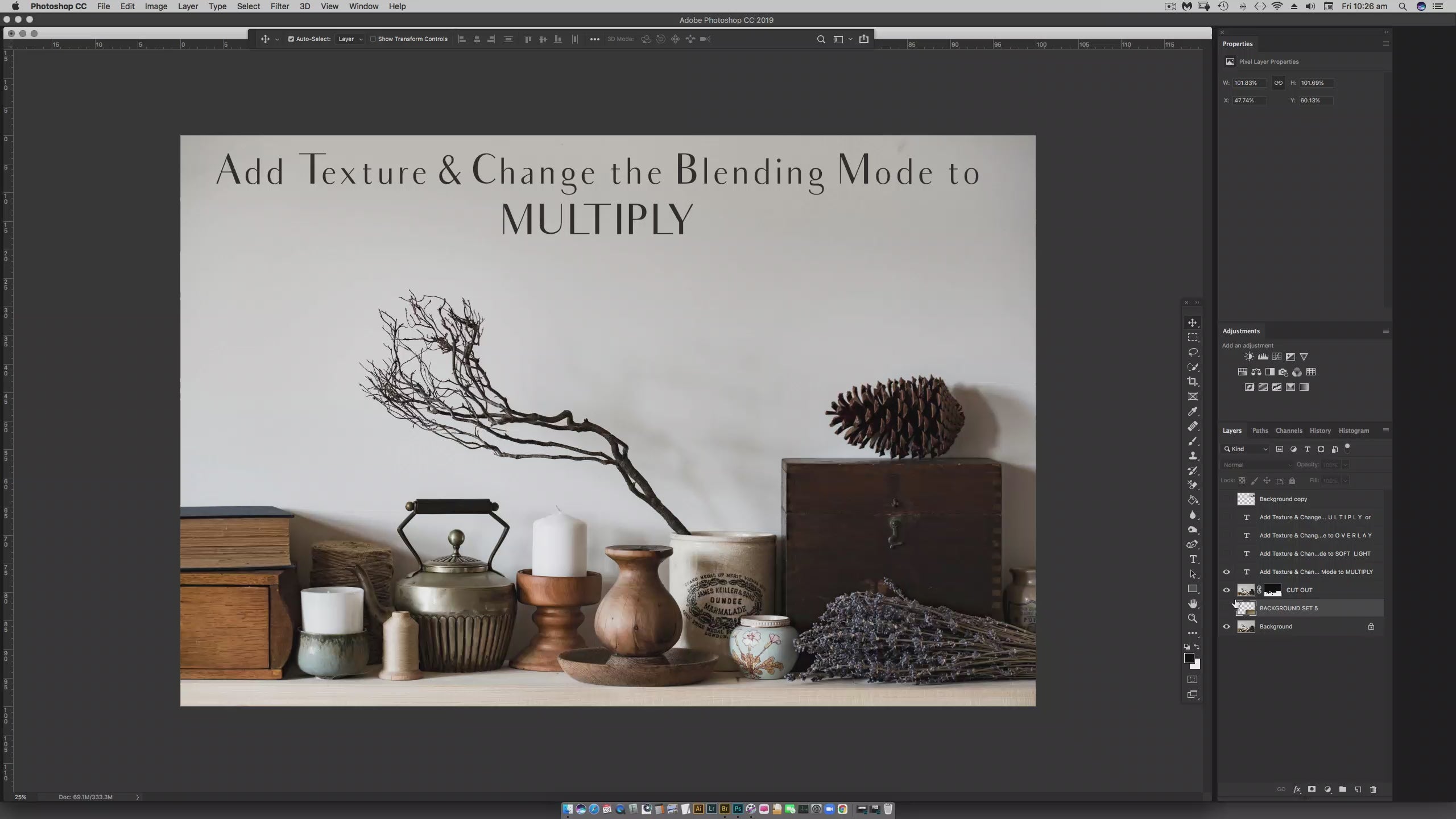The image size is (1456, 819).
Task: Open the Filter menu
Action: point(279,6)
